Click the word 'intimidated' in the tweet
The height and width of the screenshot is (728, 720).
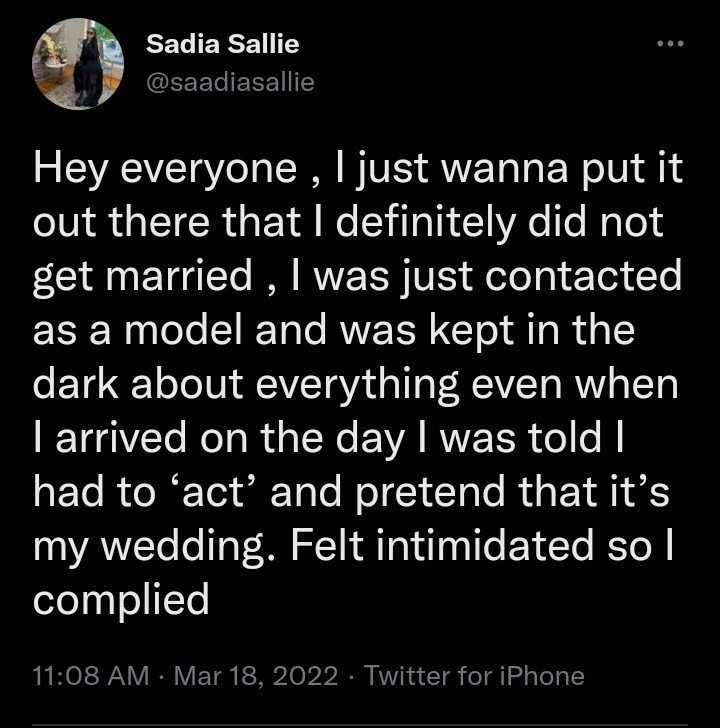point(485,546)
